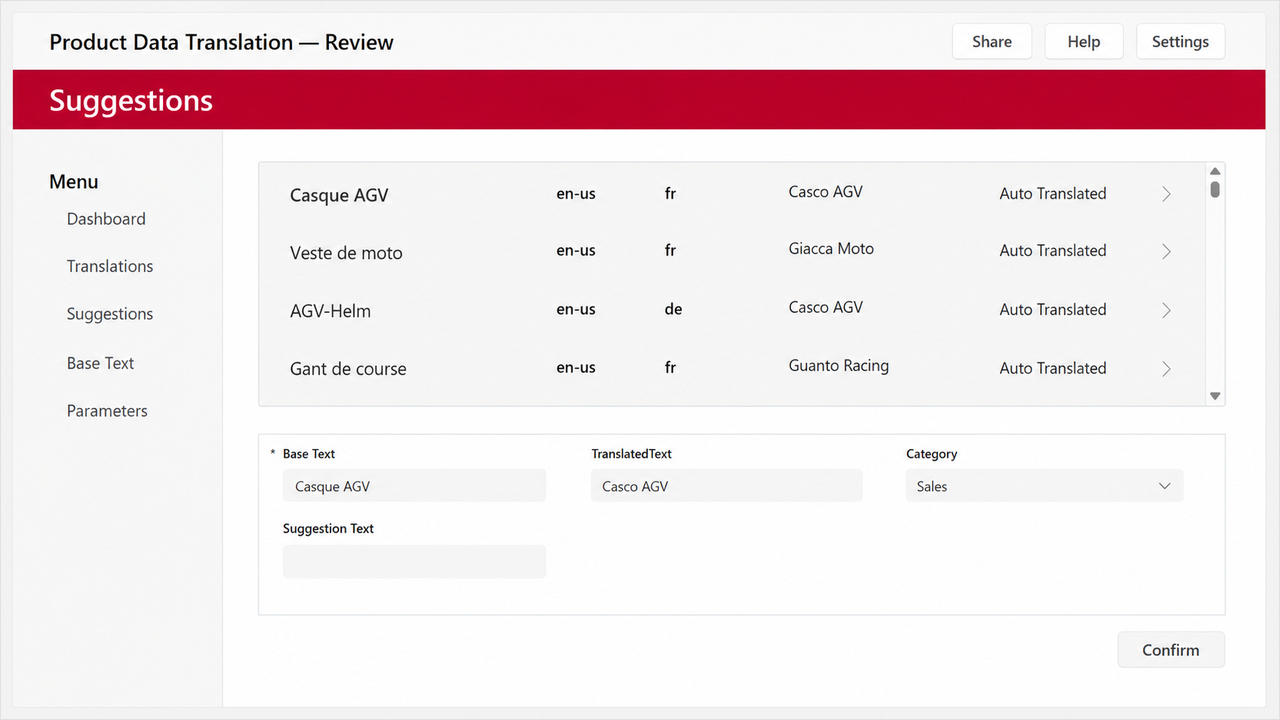Expand the Category dropdown showing Sales
The width and height of the screenshot is (1280, 720).
pyautogui.click(x=1044, y=486)
